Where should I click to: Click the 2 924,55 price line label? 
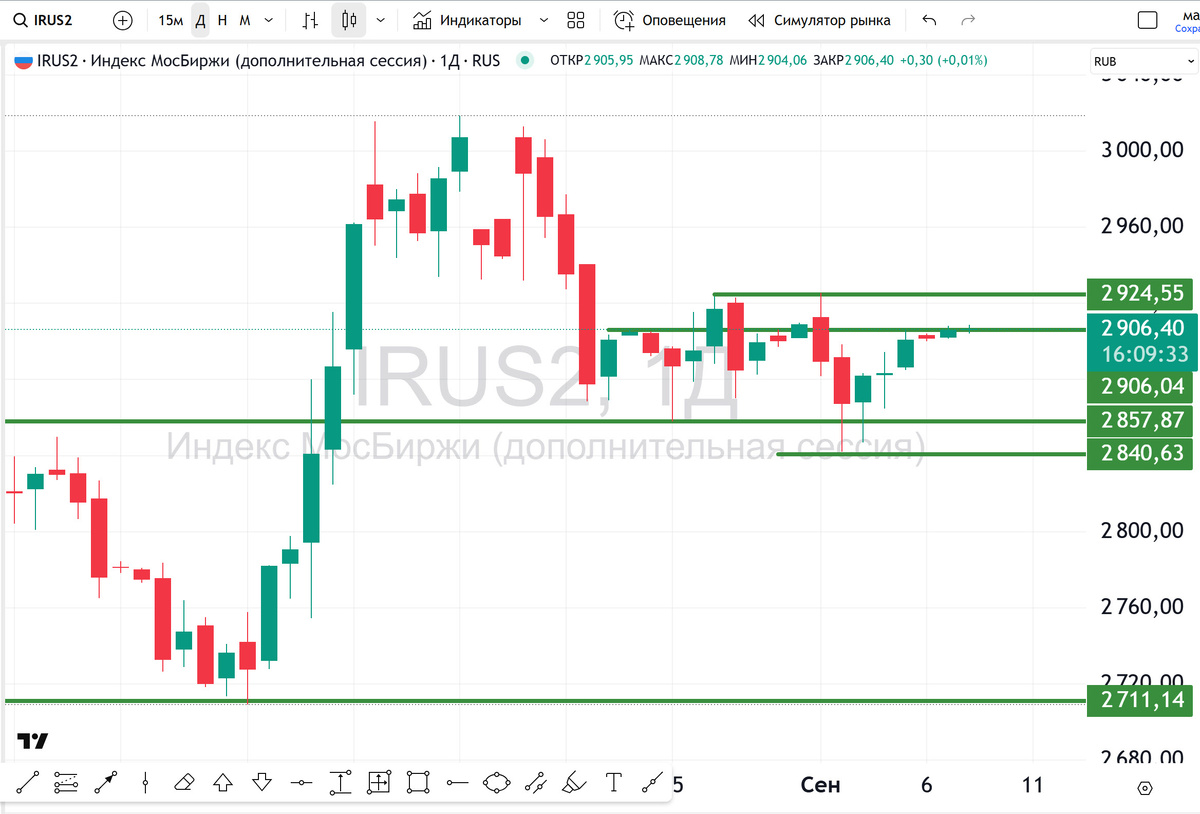1141,294
